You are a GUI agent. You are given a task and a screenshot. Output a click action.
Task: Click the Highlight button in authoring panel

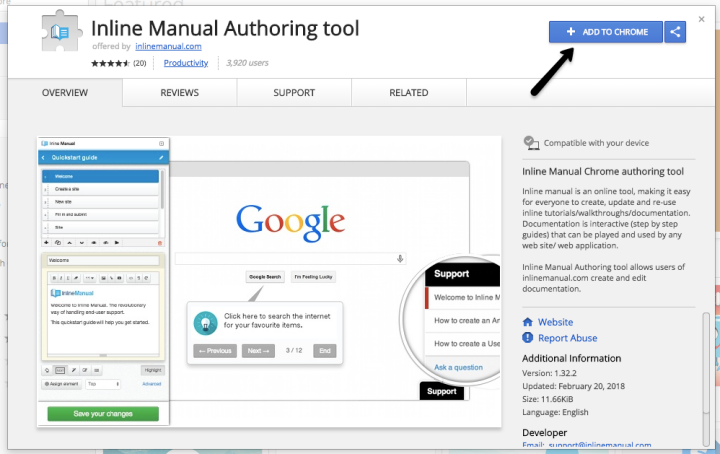152,370
